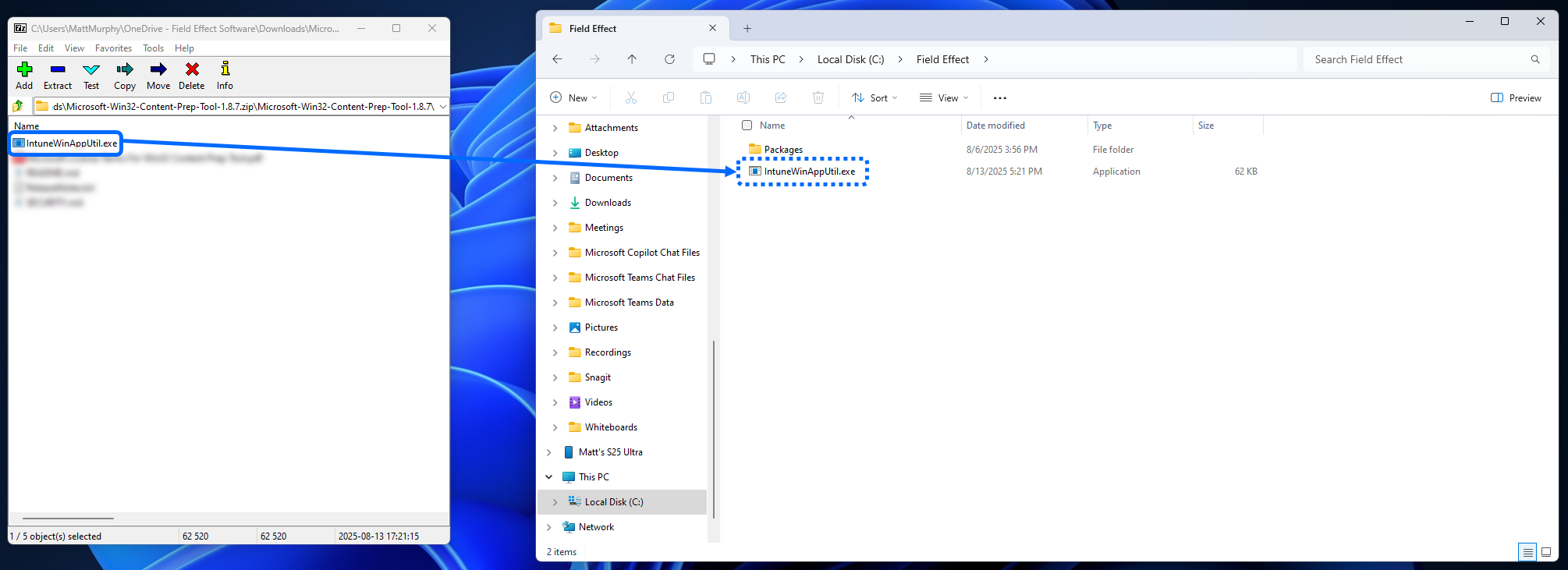Viewport: 1568px width, 570px height.
Task: Click the 7-Zip horizontal scrollbar
Action: click(x=68, y=518)
